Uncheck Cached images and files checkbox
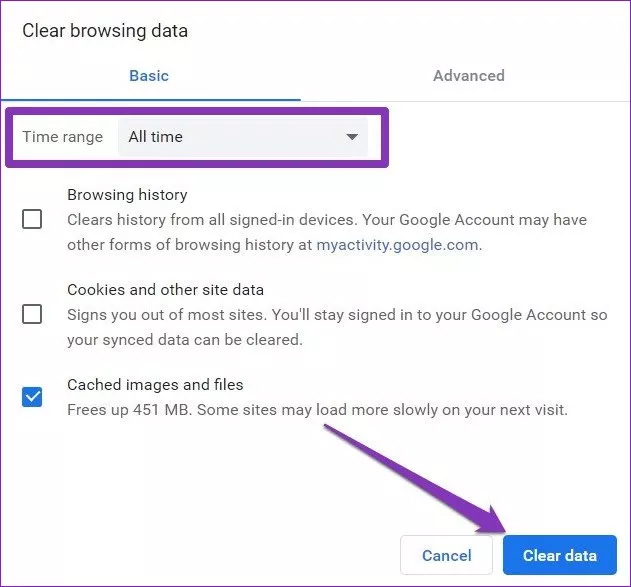The height and width of the screenshot is (587, 631). (32, 397)
